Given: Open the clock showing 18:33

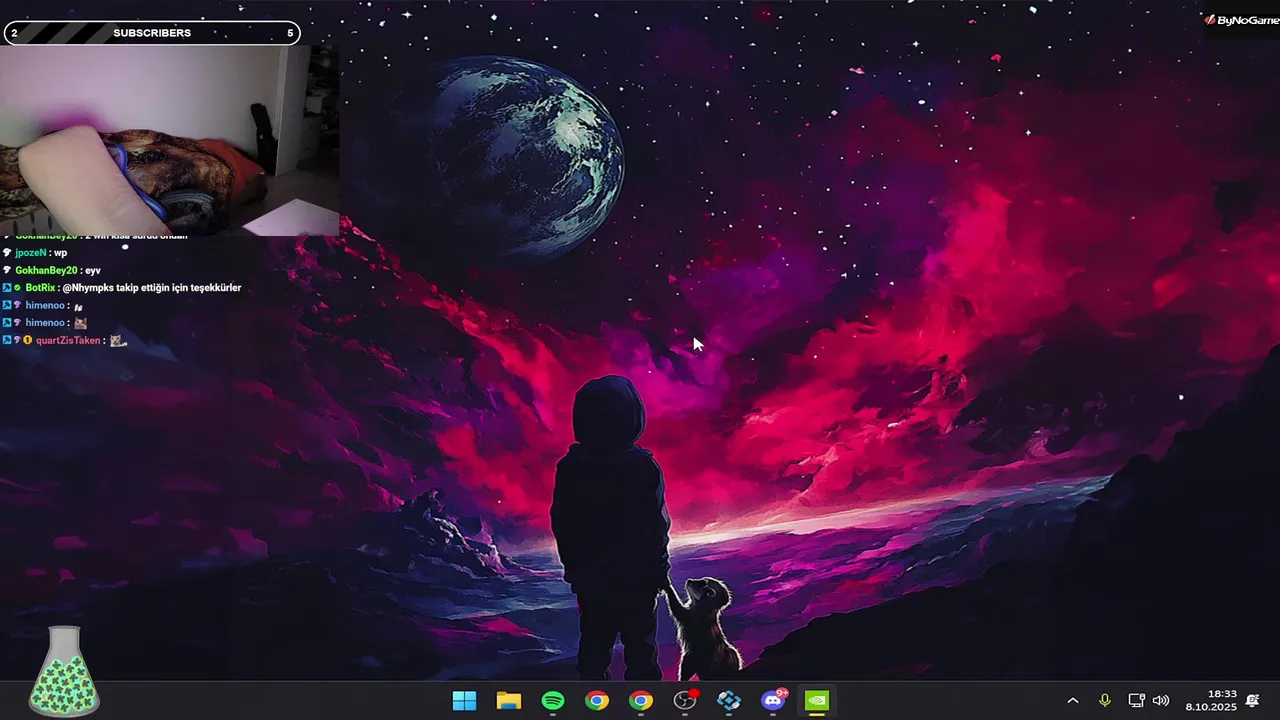Looking at the screenshot, I should point(1222,694).
